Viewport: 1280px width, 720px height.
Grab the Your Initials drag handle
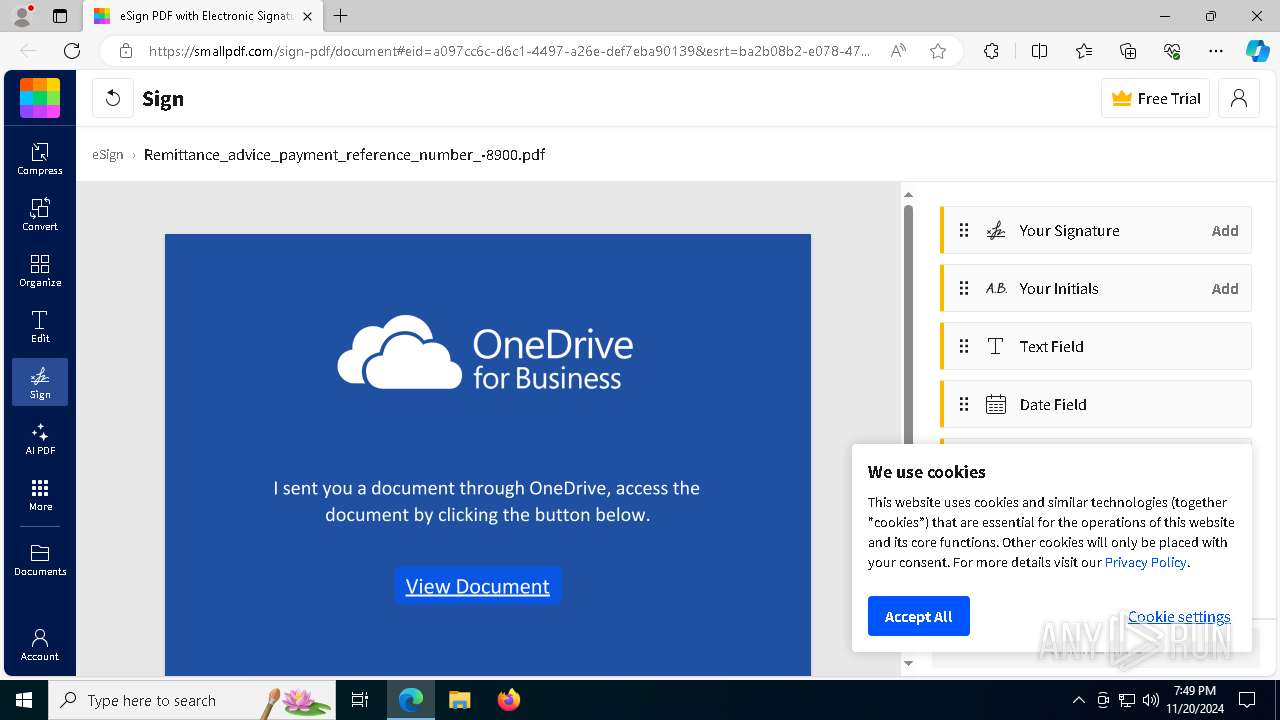click(x=964, y=288)
